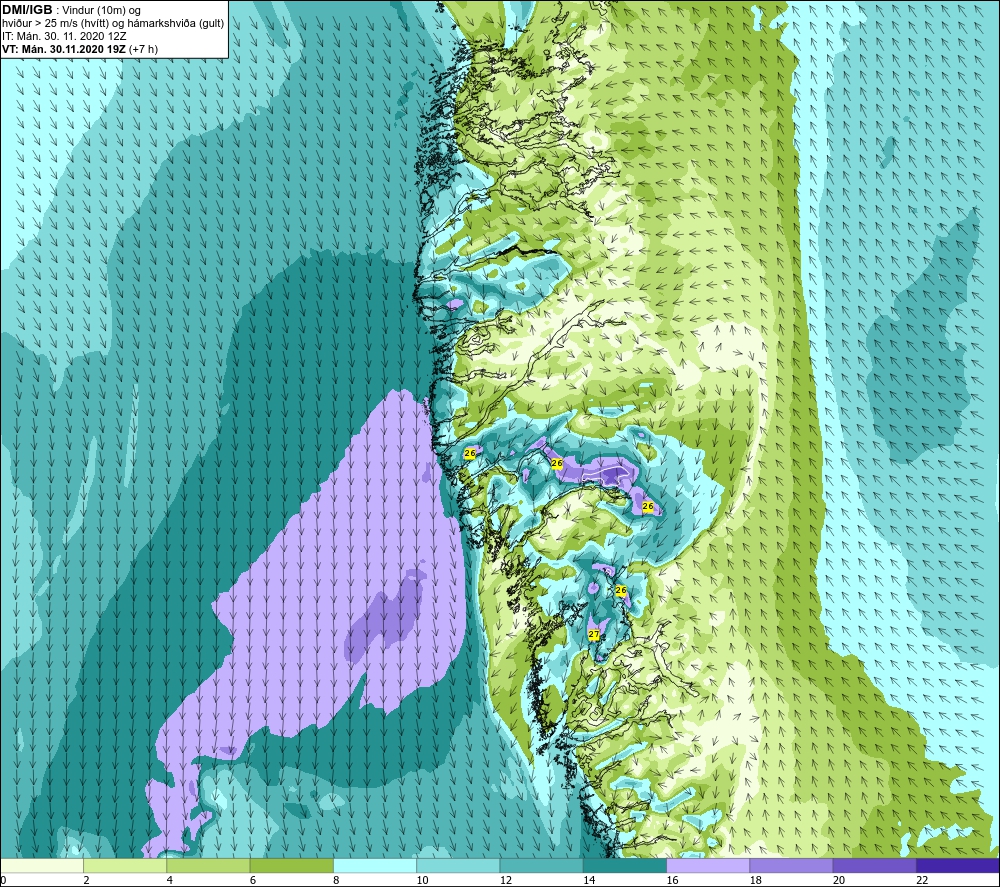Click the yellow "26" gust label nearest the coastline
The height and width of the screenshot is (887, 1000).
click(470, 453)
